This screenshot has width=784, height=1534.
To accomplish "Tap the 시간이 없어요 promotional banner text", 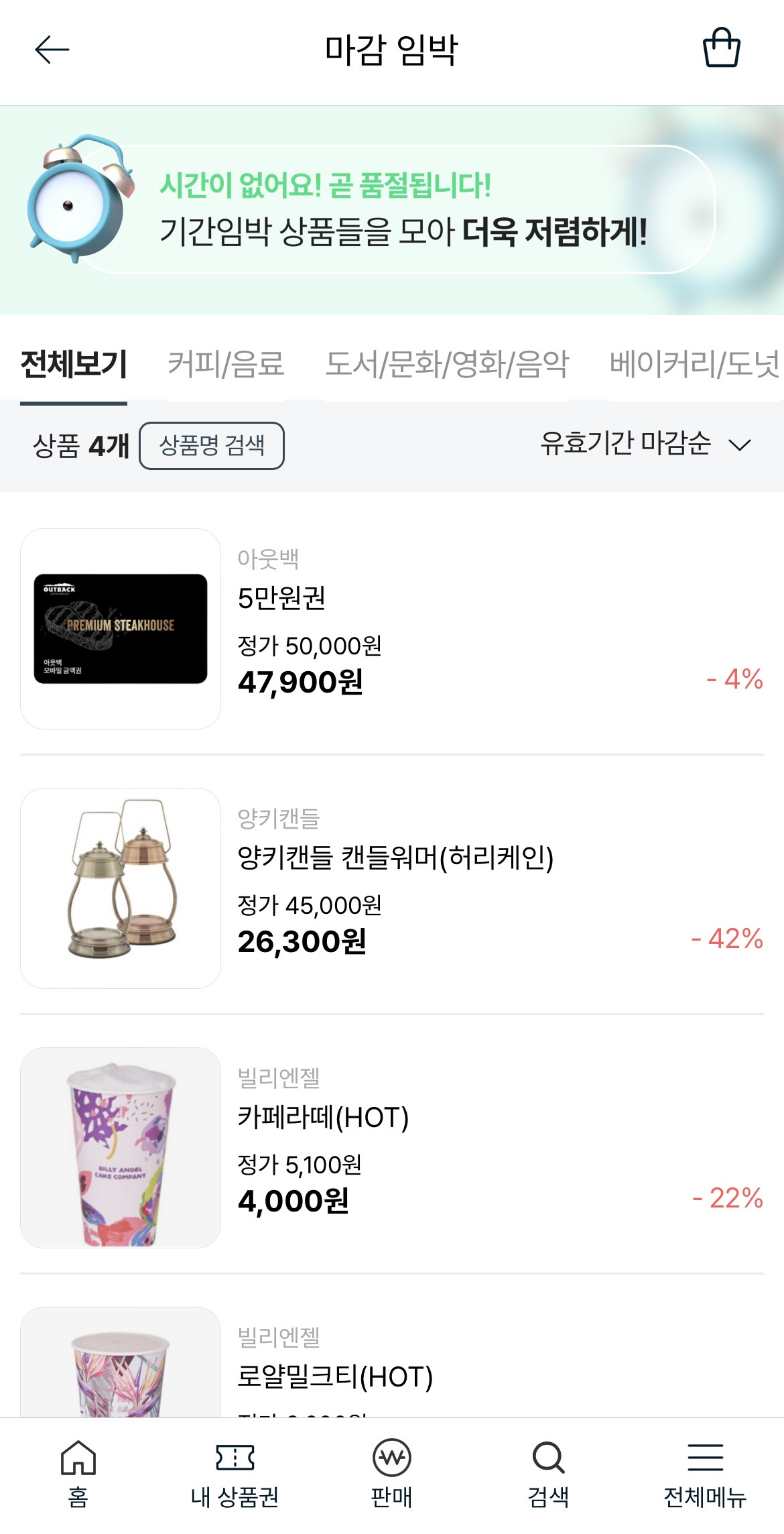I will click(325, 185).
